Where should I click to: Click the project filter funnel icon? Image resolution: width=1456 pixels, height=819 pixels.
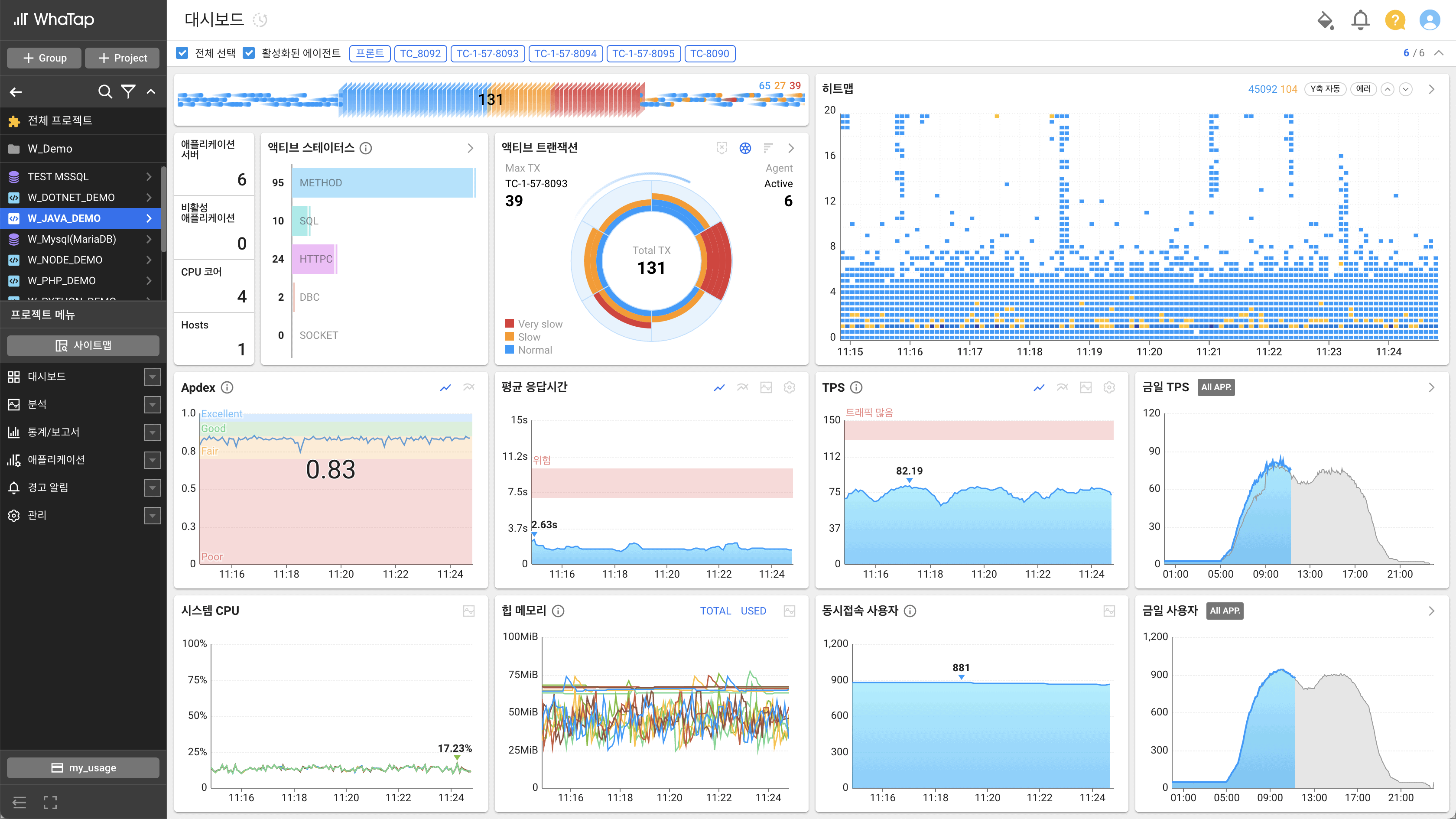point(128,91)
